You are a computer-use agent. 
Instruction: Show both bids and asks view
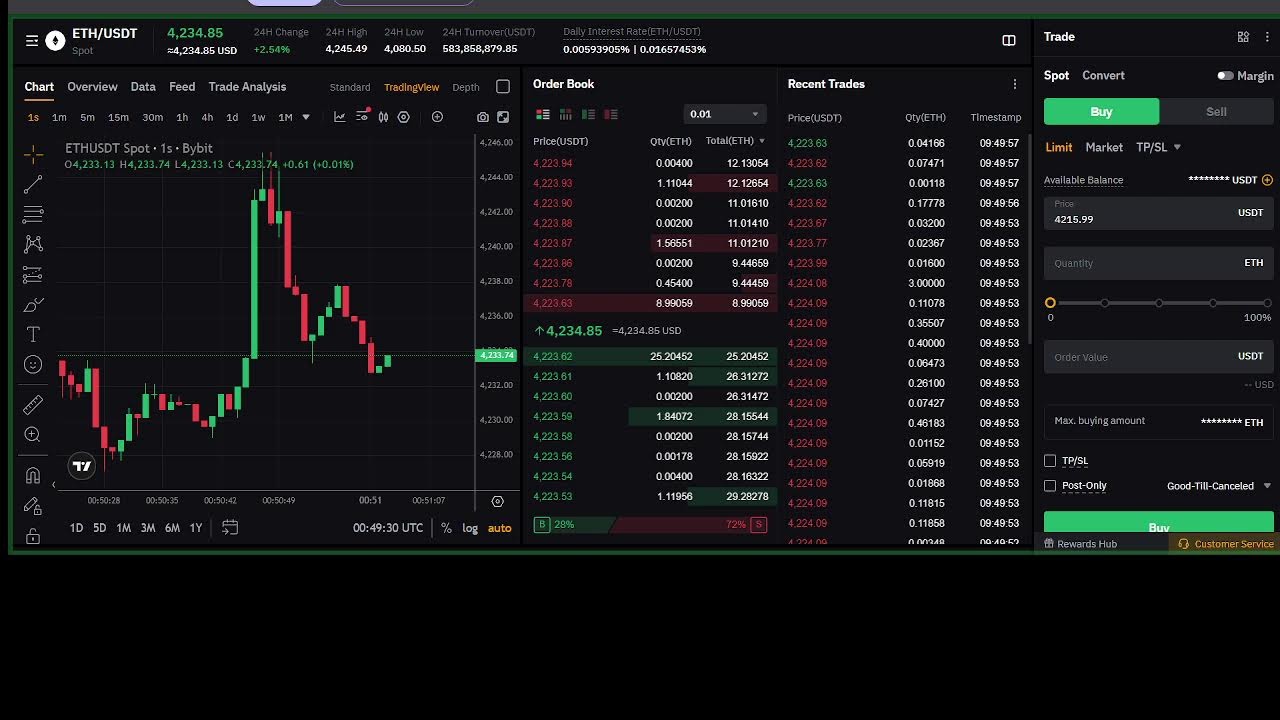coord(543,115)
